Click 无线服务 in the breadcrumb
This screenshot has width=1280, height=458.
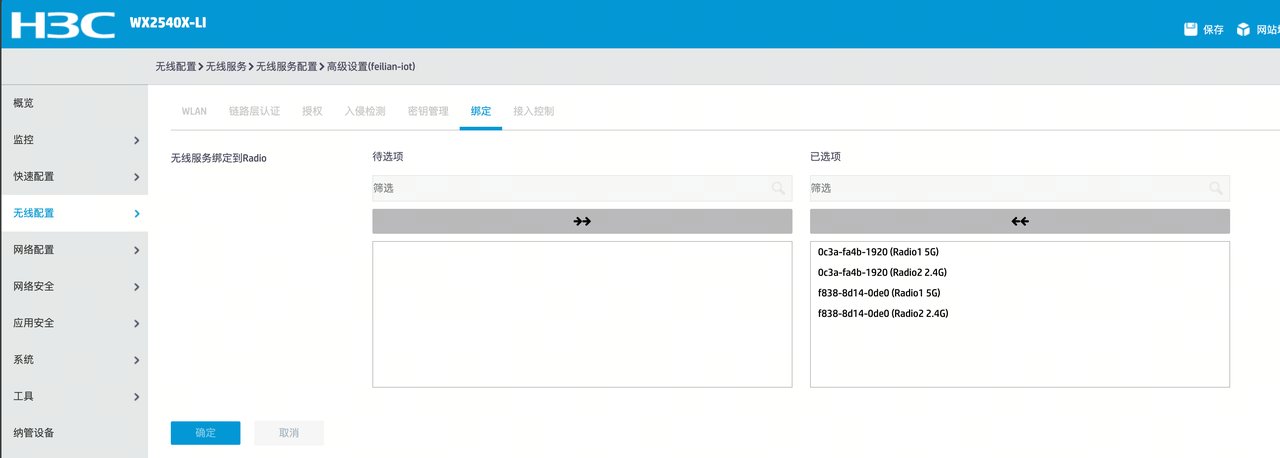(226, 66)
